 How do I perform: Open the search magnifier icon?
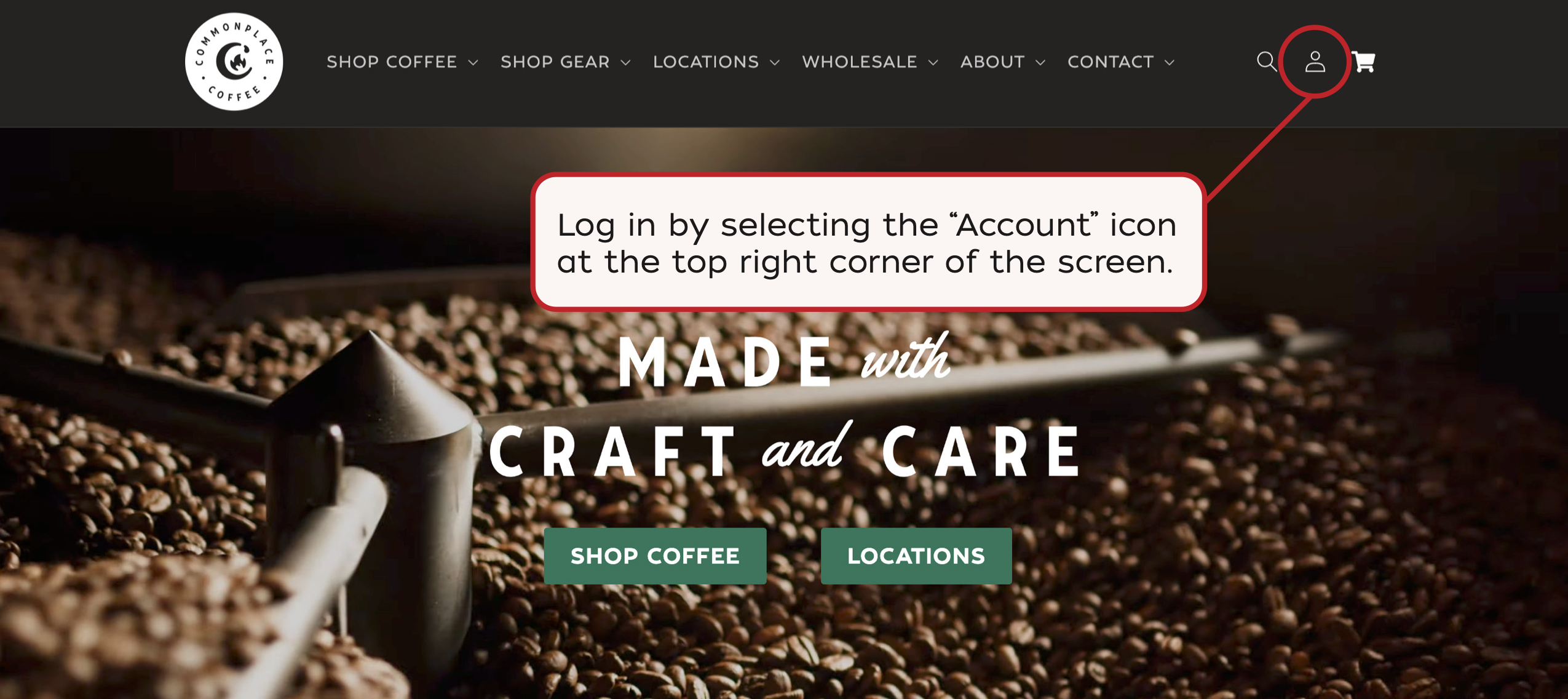1267,62
